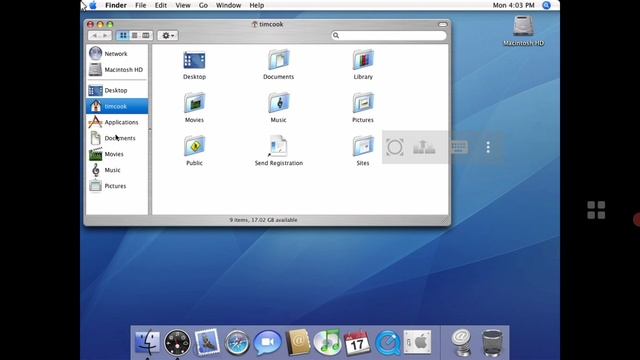The width and height of the screenshot is (640, 360).
Task: Click the status bar item count text
Action: tap(263, 220)
